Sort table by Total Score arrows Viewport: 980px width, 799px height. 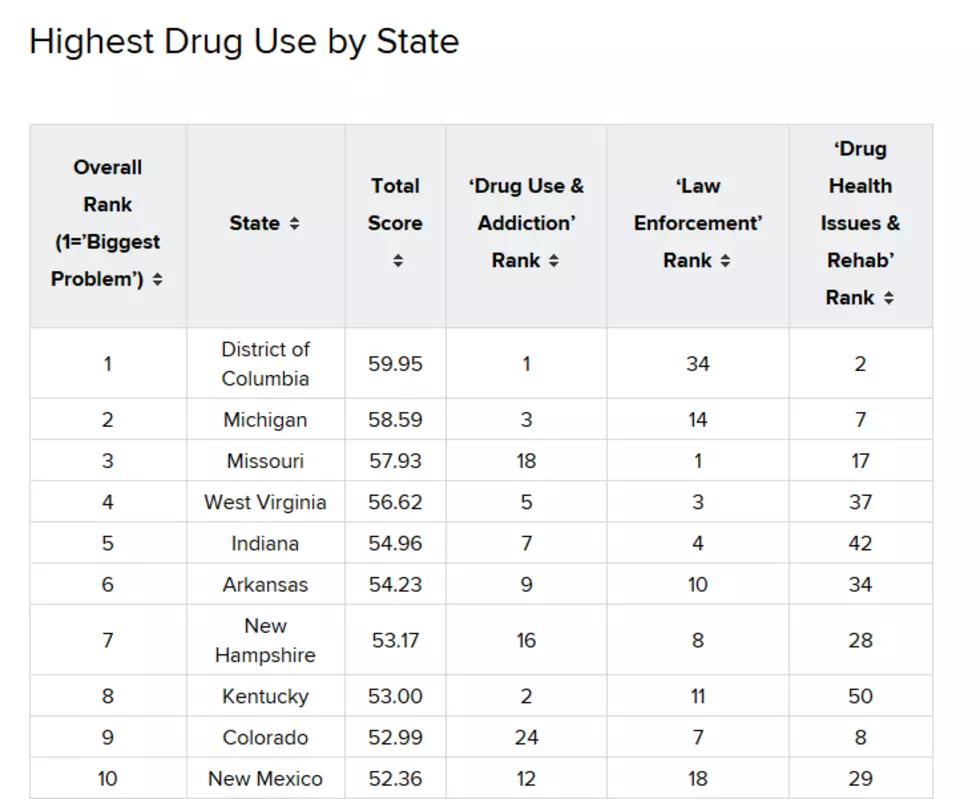[x=398, y=261]
